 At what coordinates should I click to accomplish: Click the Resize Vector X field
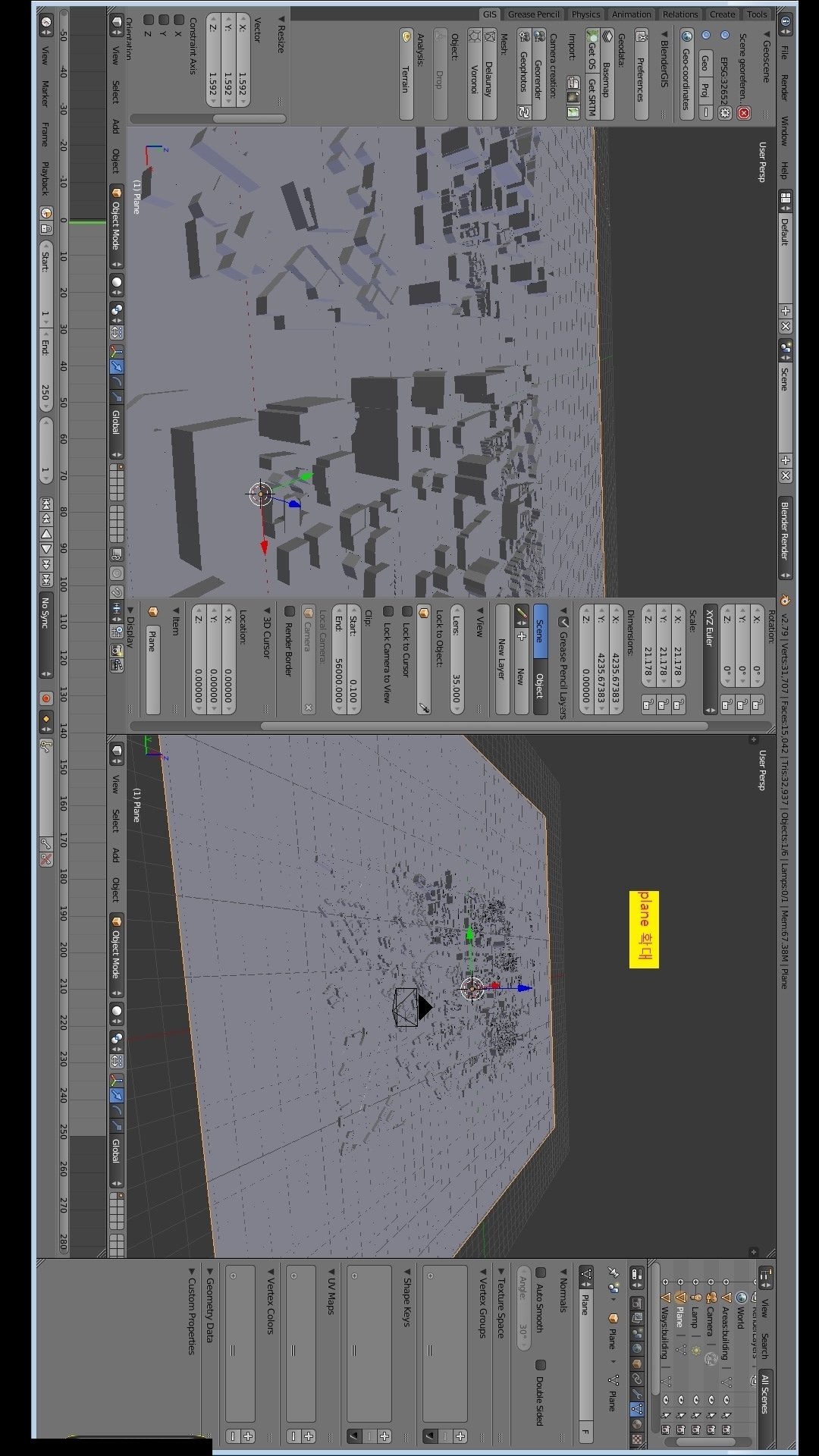pyautogui.click(x=243, y=60)
